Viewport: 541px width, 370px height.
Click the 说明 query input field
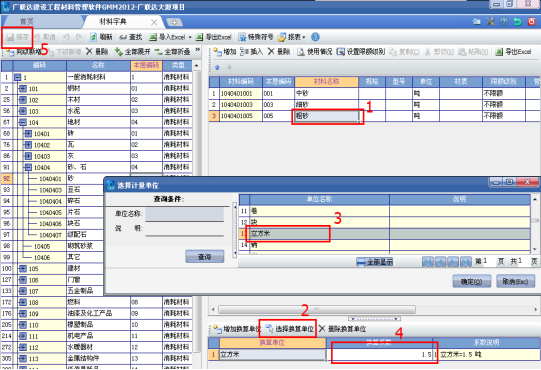coord(185,229)
